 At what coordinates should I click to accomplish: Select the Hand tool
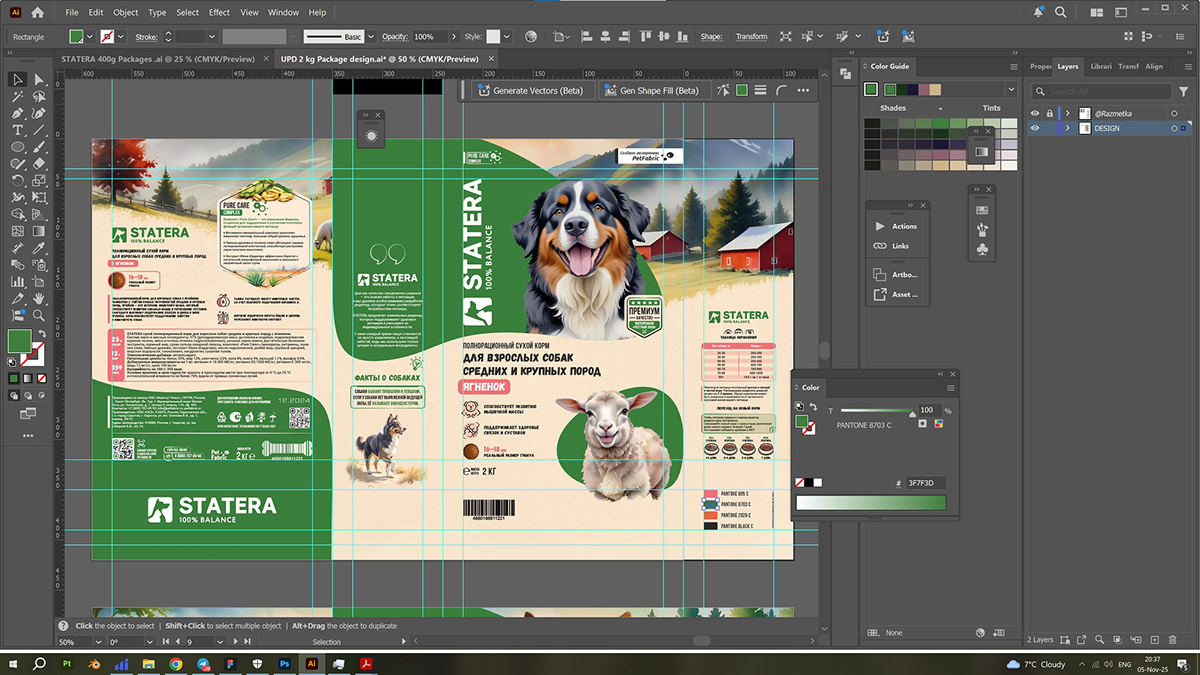pos(39,298)
